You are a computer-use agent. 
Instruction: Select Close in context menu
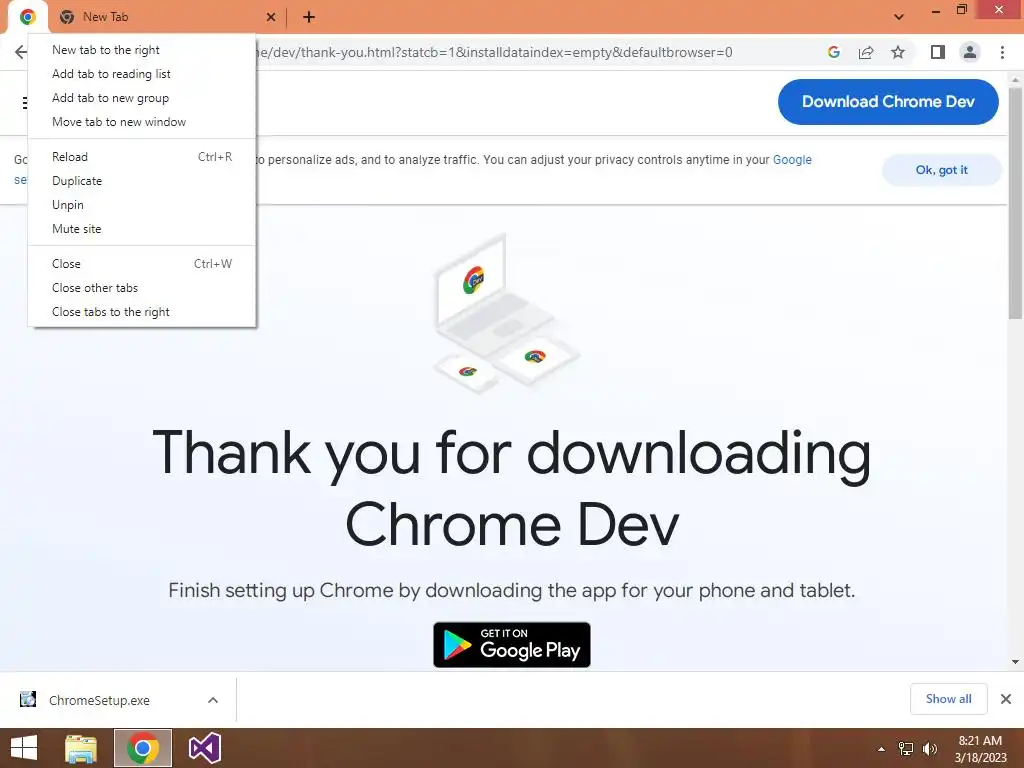click(x=142, y=264)
